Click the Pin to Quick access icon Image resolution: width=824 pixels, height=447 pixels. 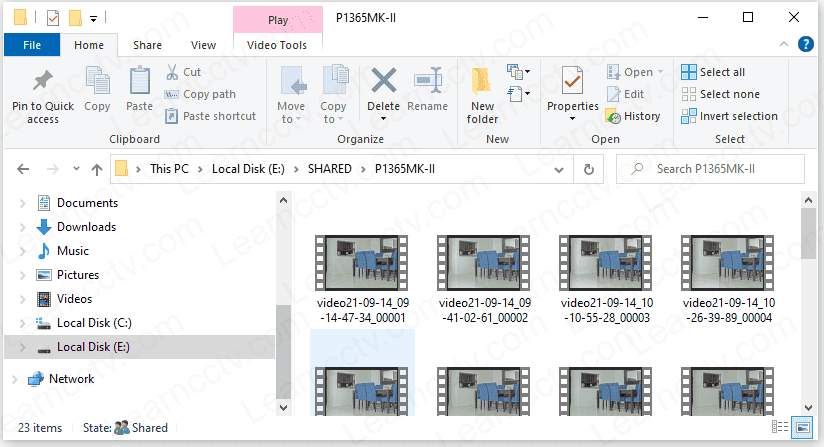[43, 81]
